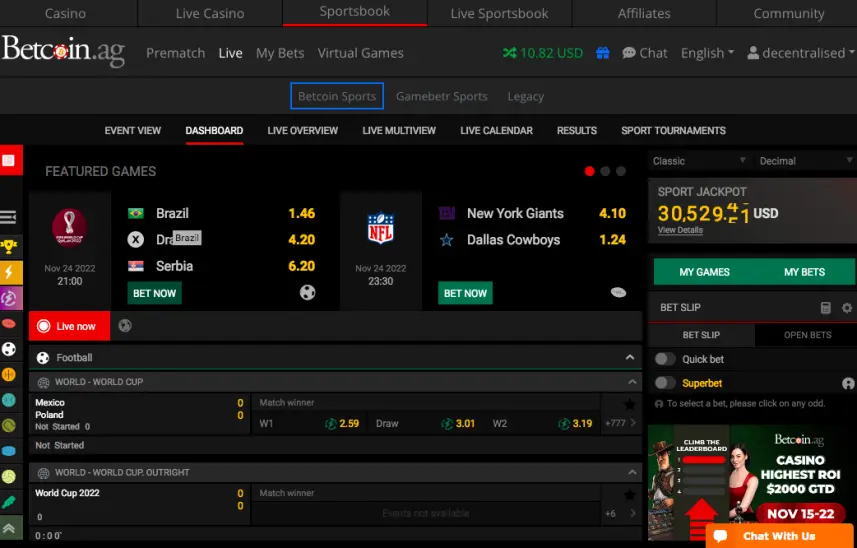Select the trophy icon in sidebar
This screenshot has width=857, height=548.
(x=9, y=247)
